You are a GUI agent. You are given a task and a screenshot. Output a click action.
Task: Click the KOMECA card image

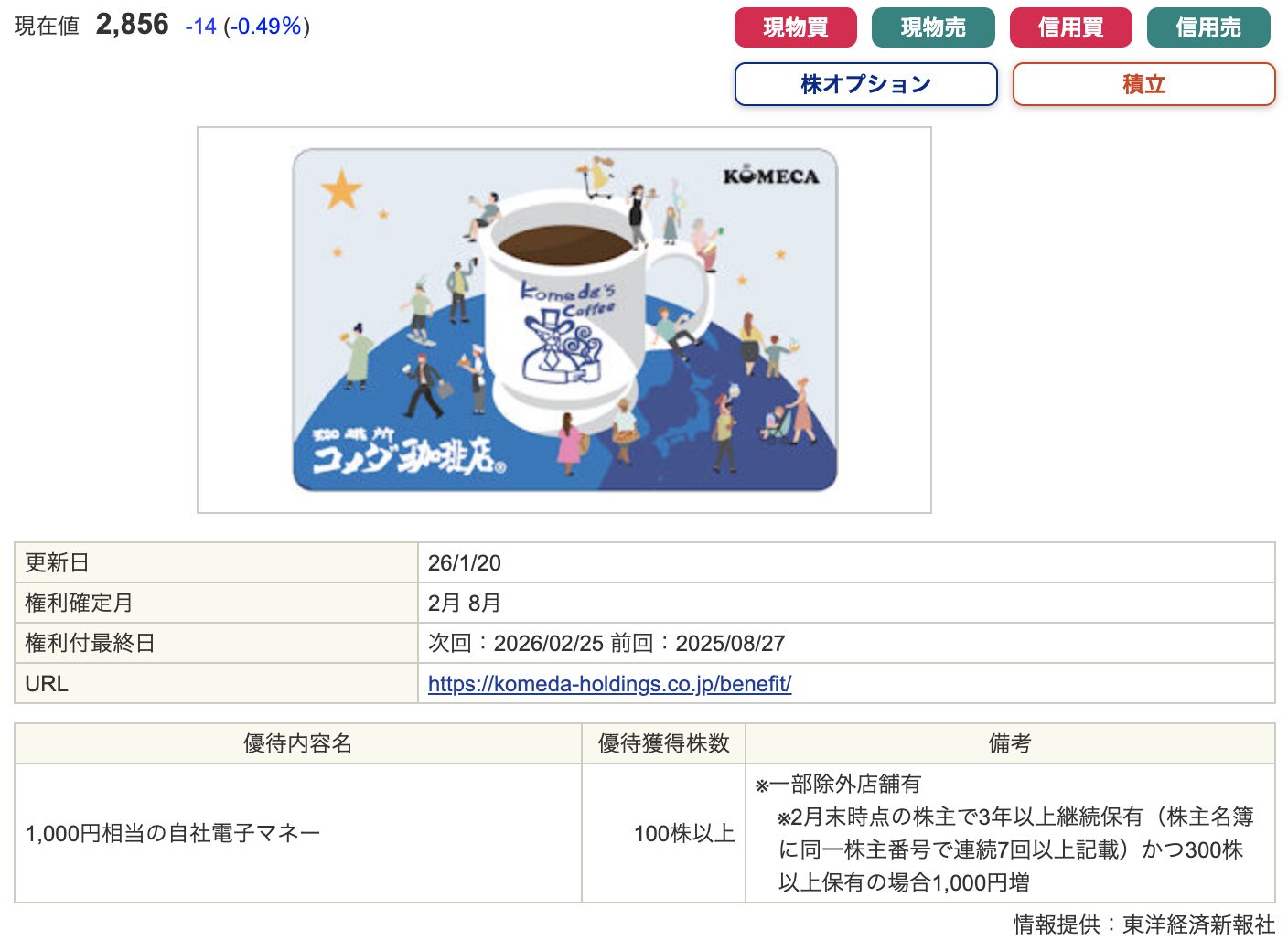point(564,320)
